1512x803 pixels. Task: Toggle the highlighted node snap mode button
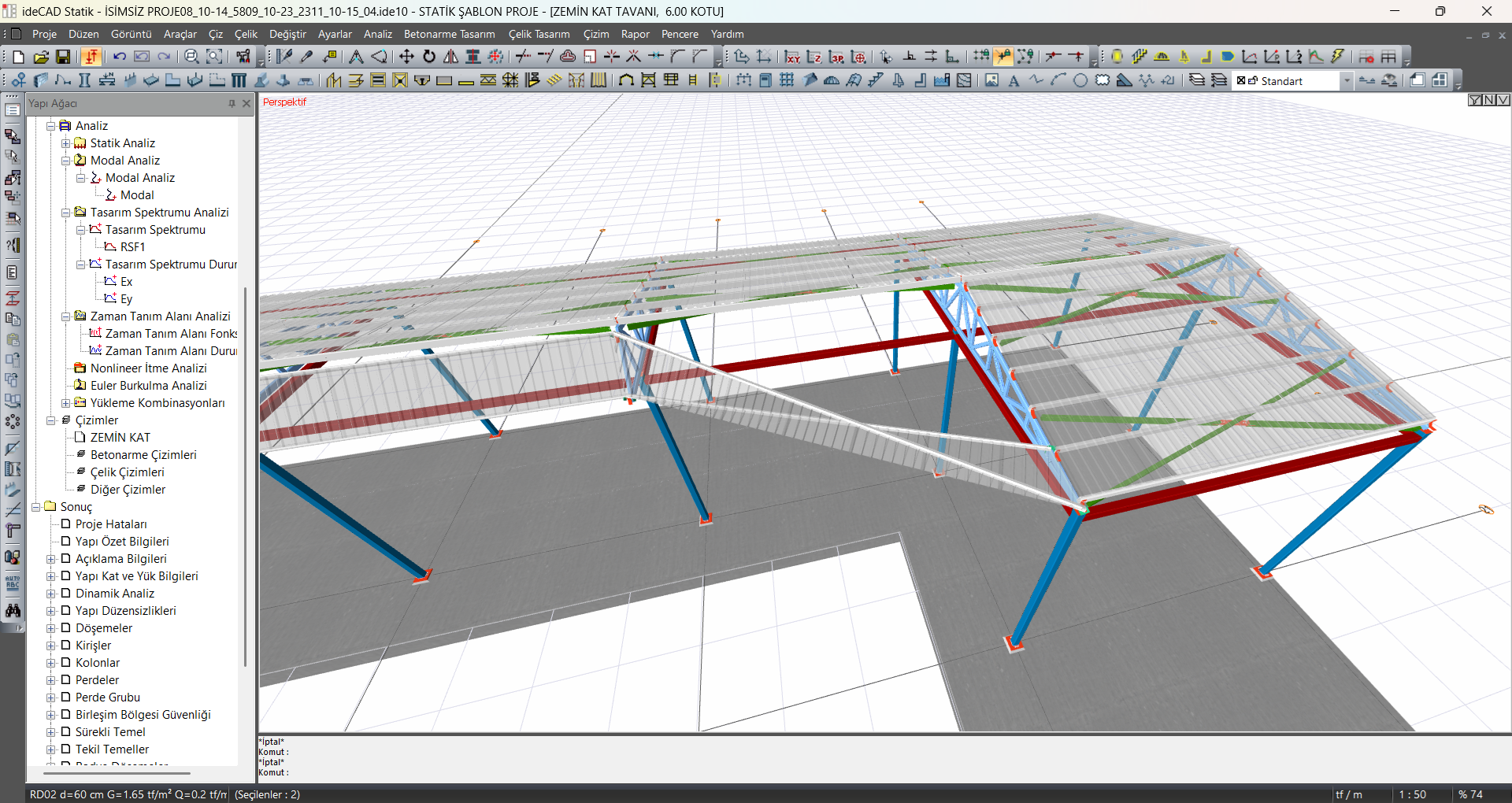click(x=1002, y=57)
